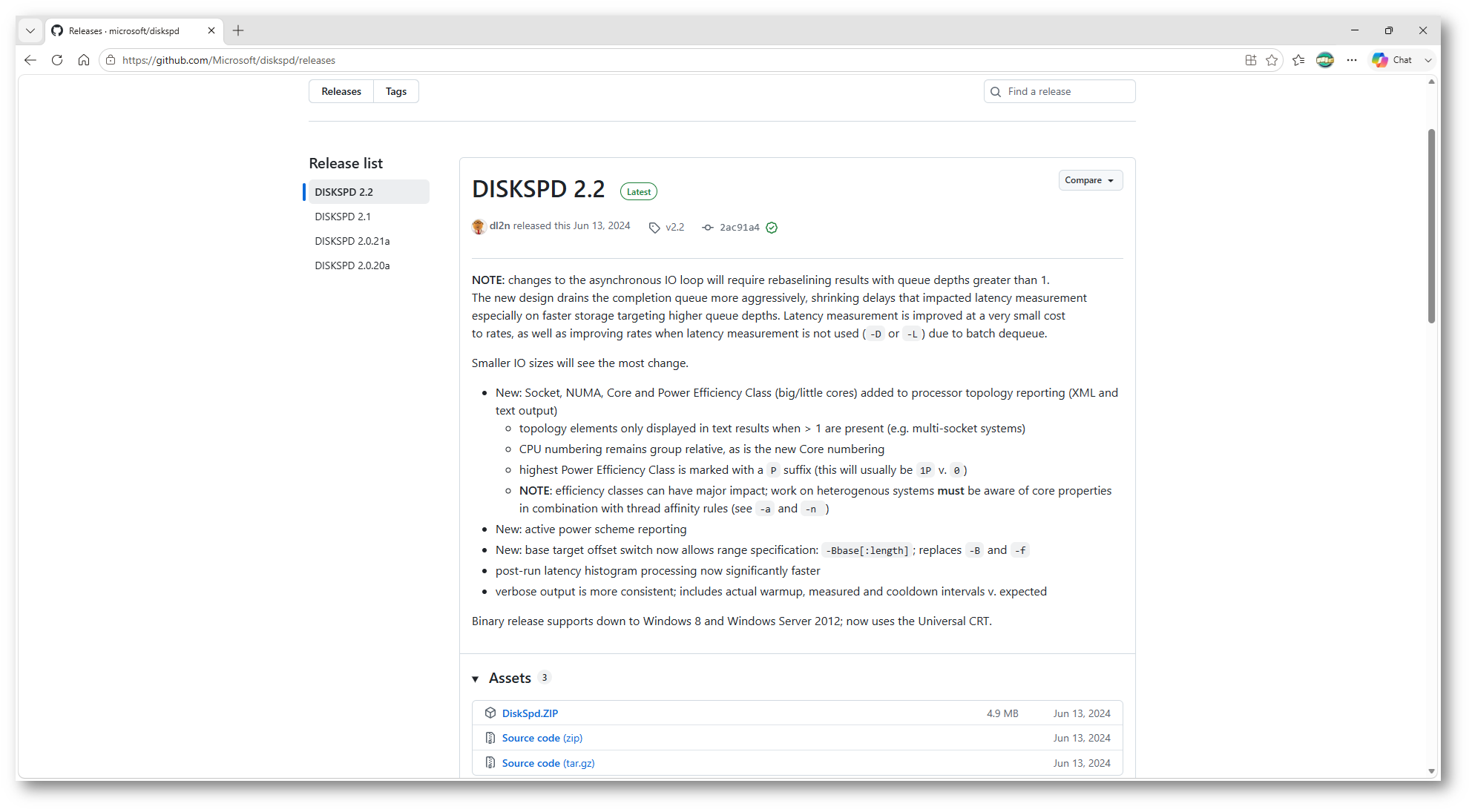Open Copilot Chat
Screen dimensions: 1472x812
tap(1392, 60)
